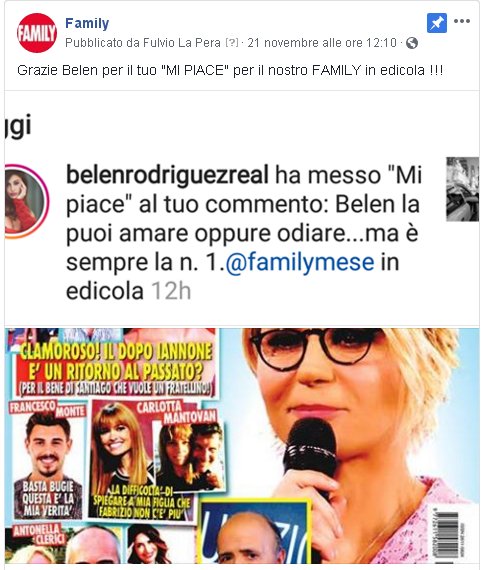The width and height of the screenshot is (488, 570).
Task: Click the Antonella Clerici label on the cover
Action: (x=38, y=534)
